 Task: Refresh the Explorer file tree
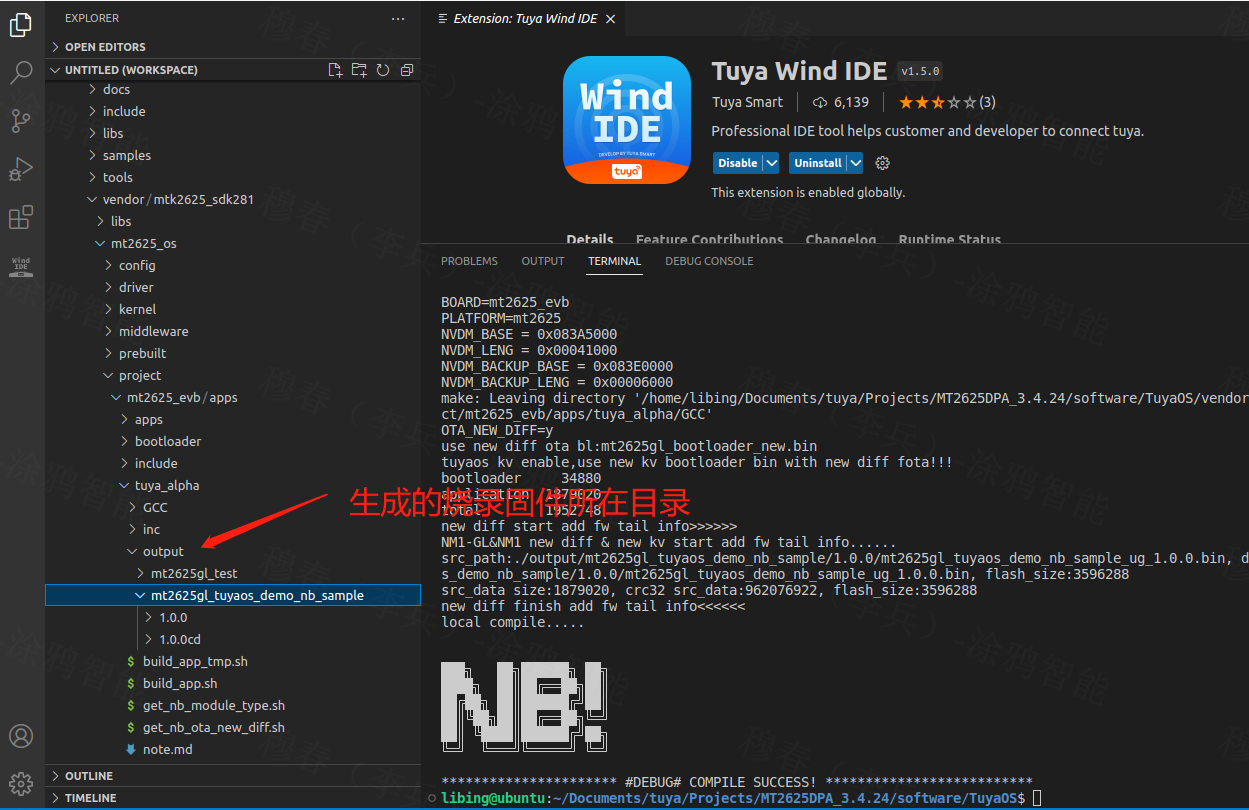pos(383,70)
